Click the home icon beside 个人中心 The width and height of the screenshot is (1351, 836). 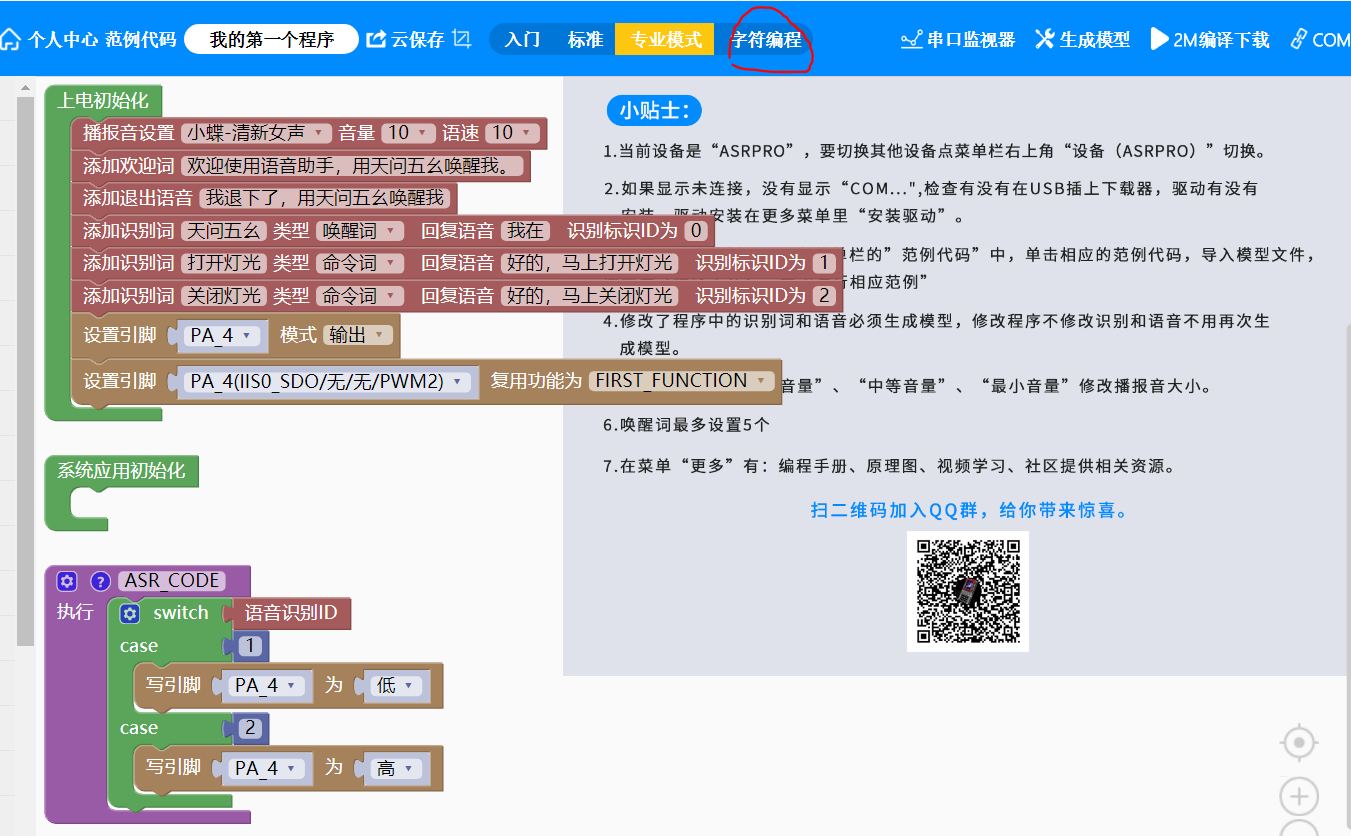point(11,40)
